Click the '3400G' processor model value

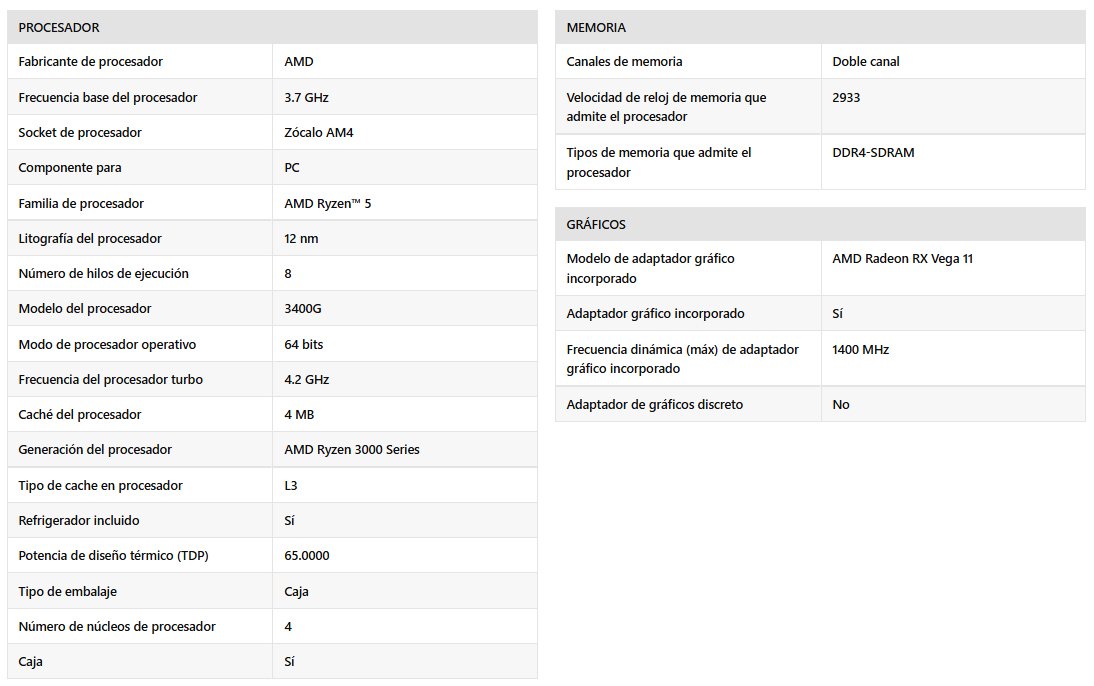coord(303,309)
